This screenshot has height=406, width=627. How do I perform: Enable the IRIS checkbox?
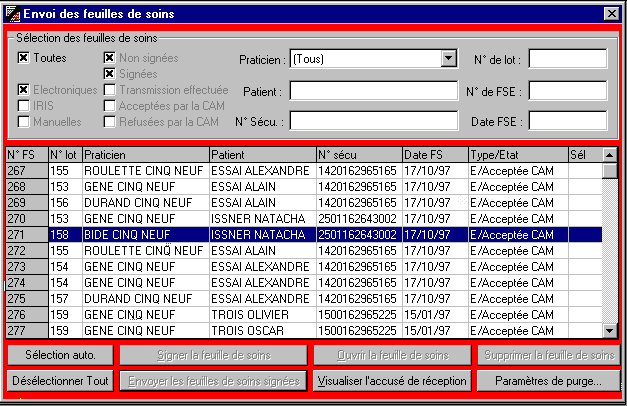(23, 106)
